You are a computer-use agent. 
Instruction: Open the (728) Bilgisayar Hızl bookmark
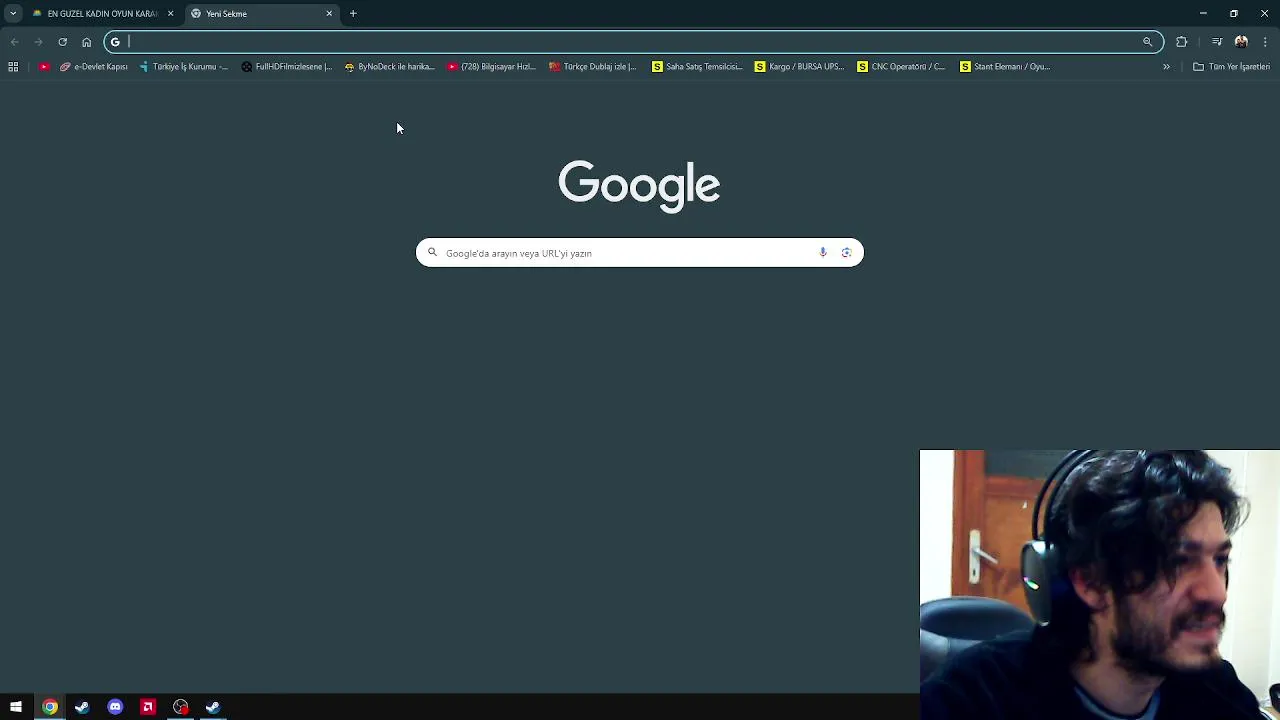[x=492, y=66]
